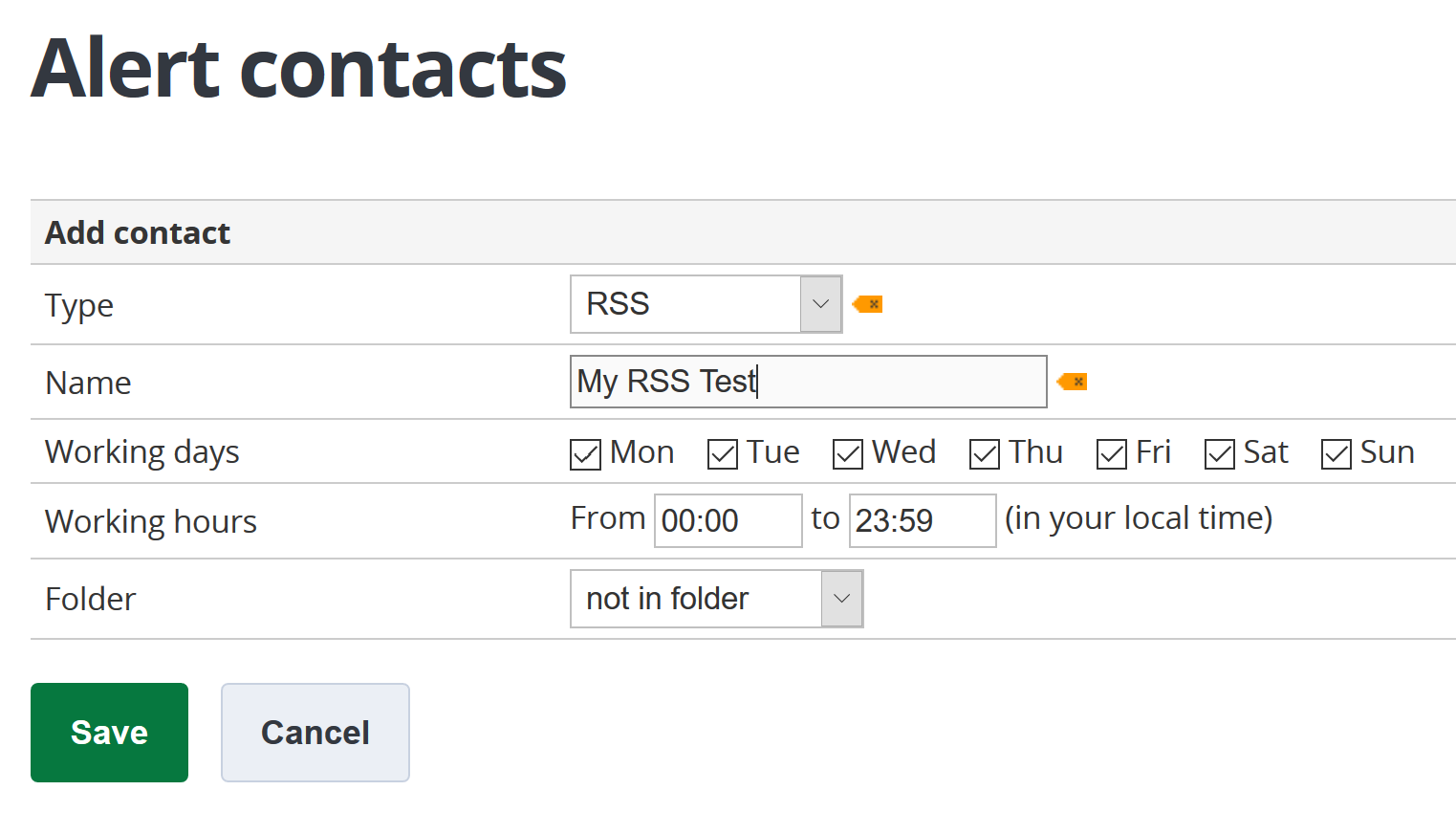The image size is (1456, 834).
Task: Save the new alert contact
Action: (109, 733)
